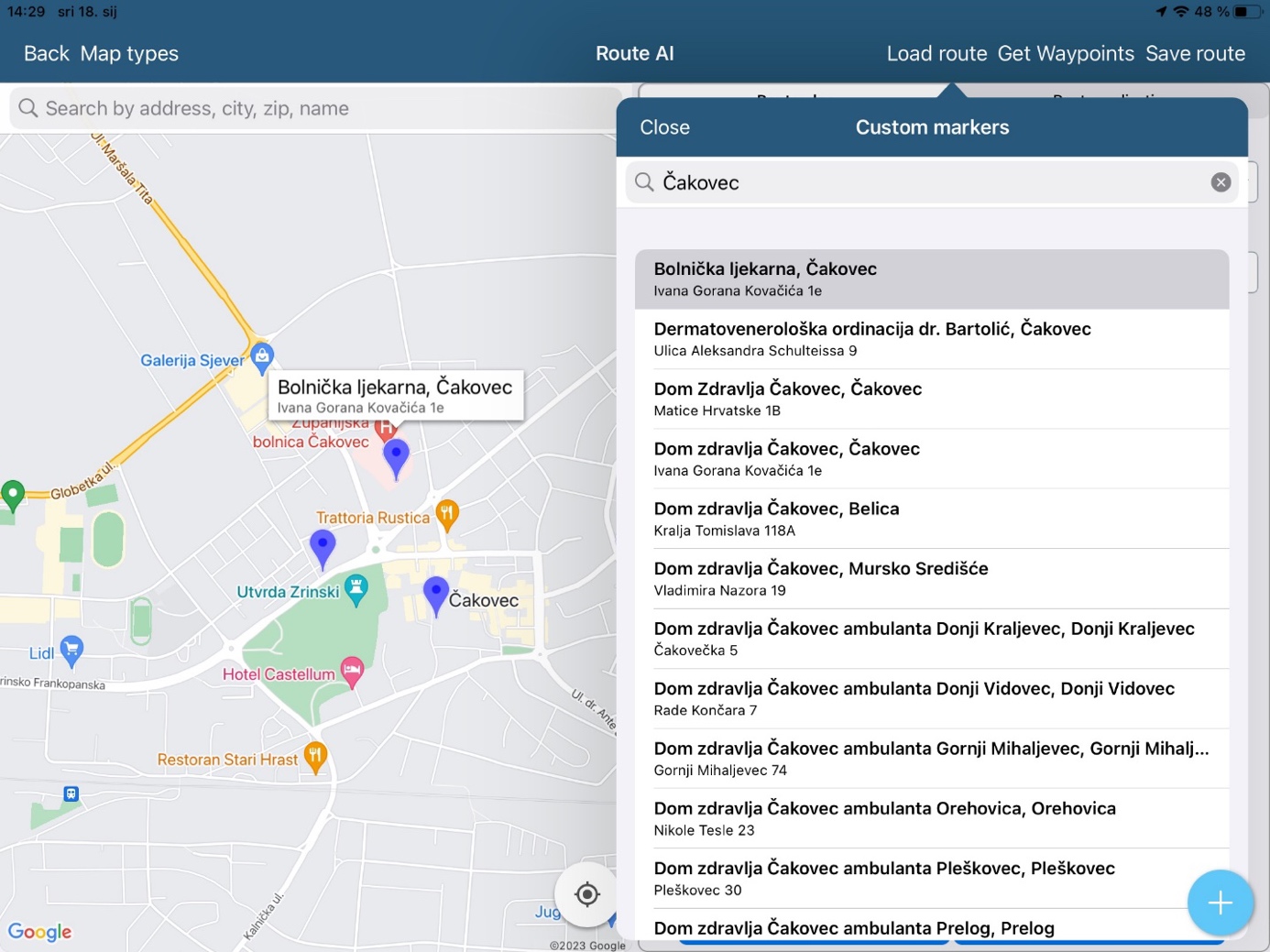Select Dom zdravlja Čakovec, Mursko Središće

tap(931, 578)
